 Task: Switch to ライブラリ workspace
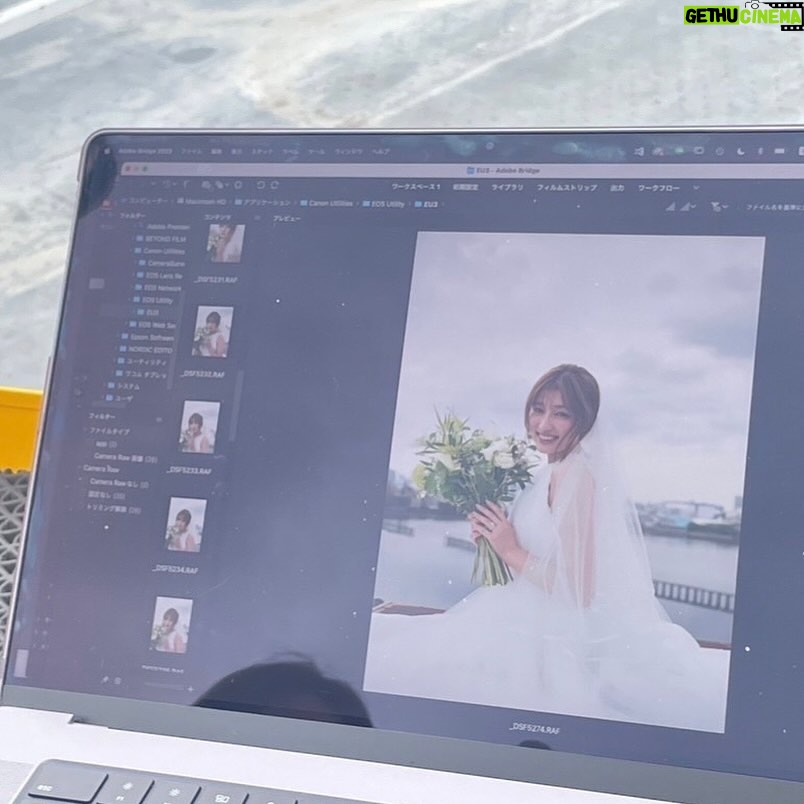[507, 188]
